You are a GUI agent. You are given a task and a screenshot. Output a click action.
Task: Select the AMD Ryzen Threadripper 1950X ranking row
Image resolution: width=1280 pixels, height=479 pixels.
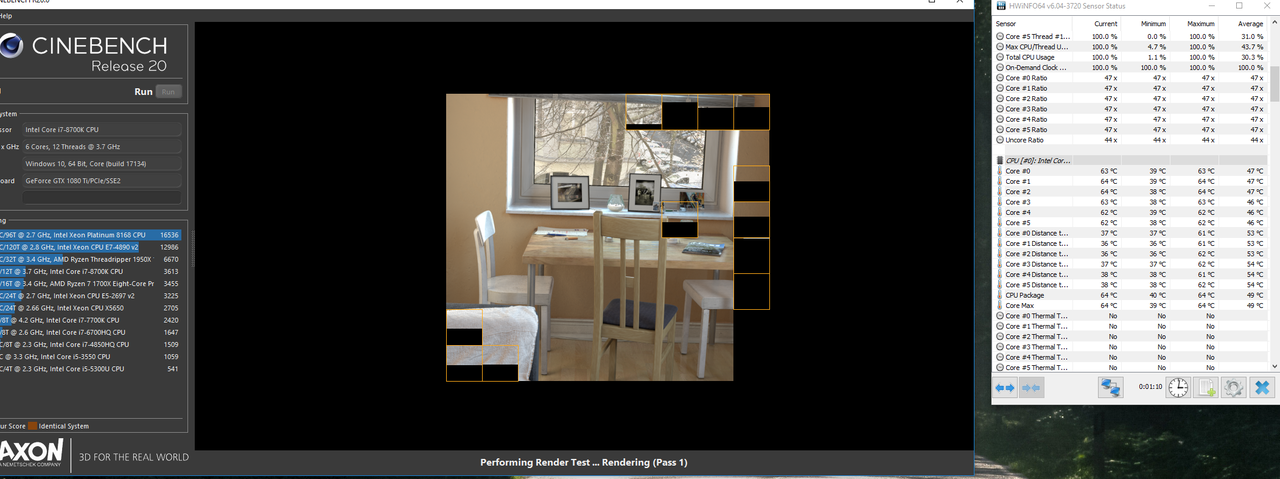(91, 259)
